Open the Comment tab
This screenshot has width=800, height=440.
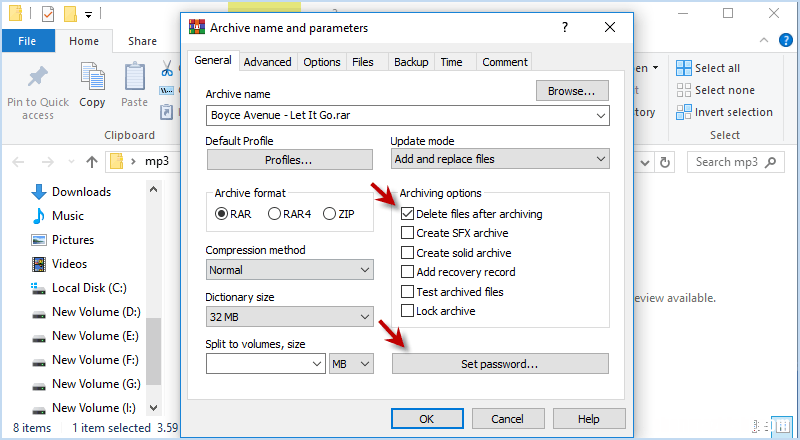tap(505, 62)
